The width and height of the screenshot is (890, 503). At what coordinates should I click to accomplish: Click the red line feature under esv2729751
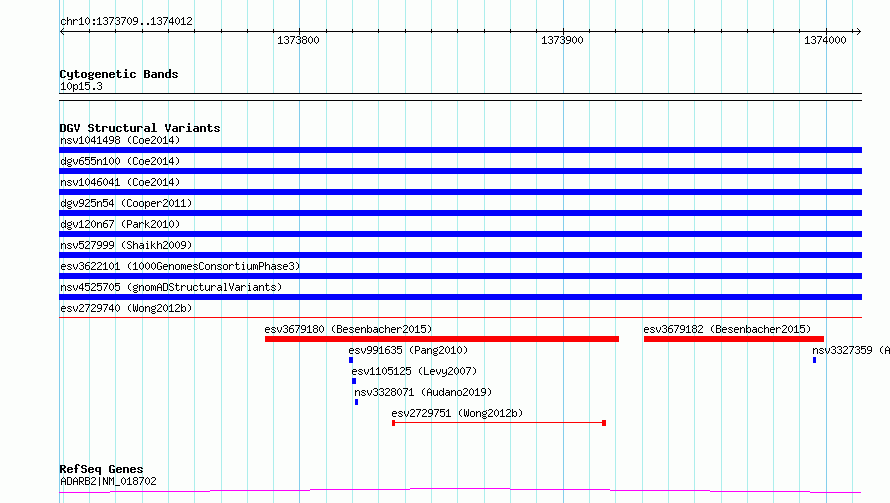pos(499,423)
